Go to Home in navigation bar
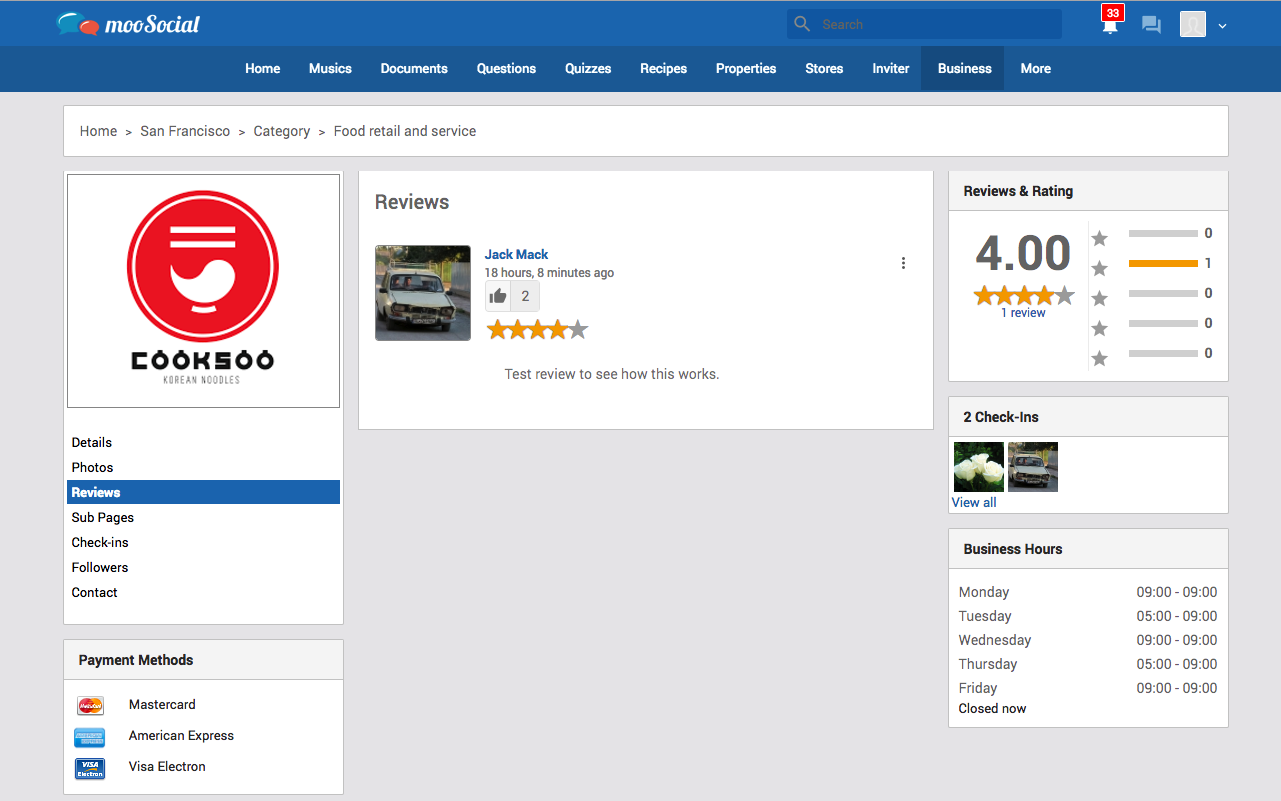This screenshot has height=801, width=1281. (x=262, y=68)
